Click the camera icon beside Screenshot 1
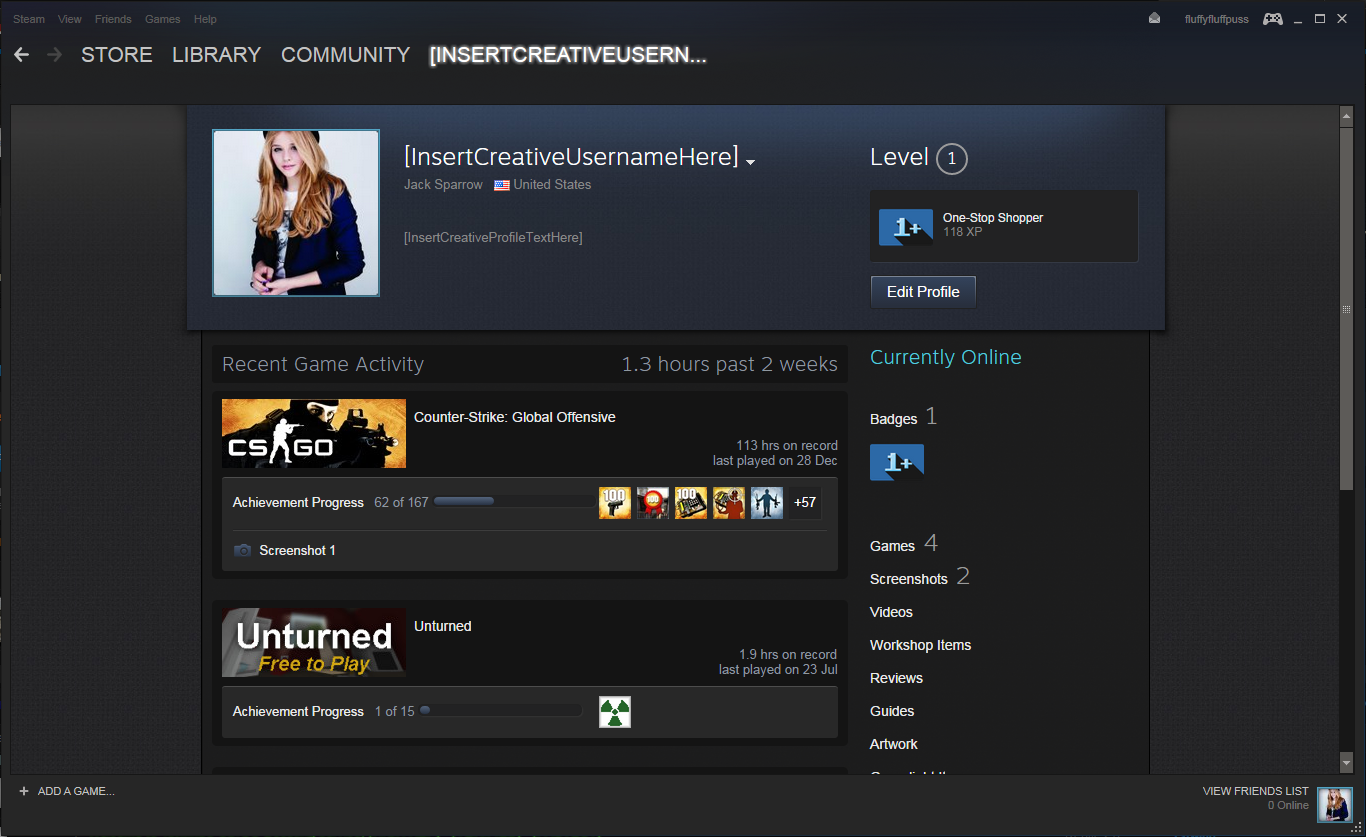The width and height of the screenshot is (1366, 837). (243, 550)
